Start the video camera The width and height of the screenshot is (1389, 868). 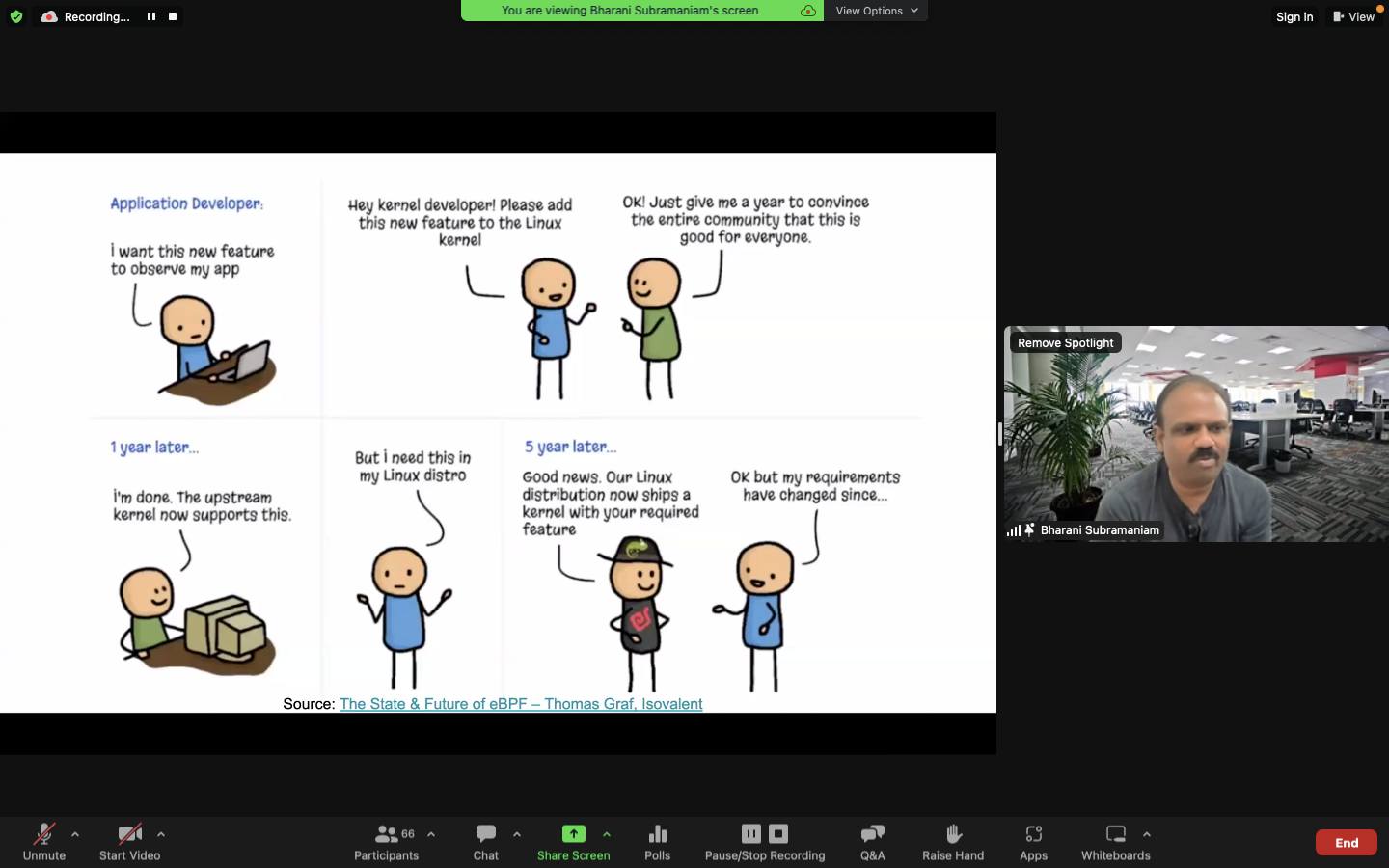[x=129, y=841]
